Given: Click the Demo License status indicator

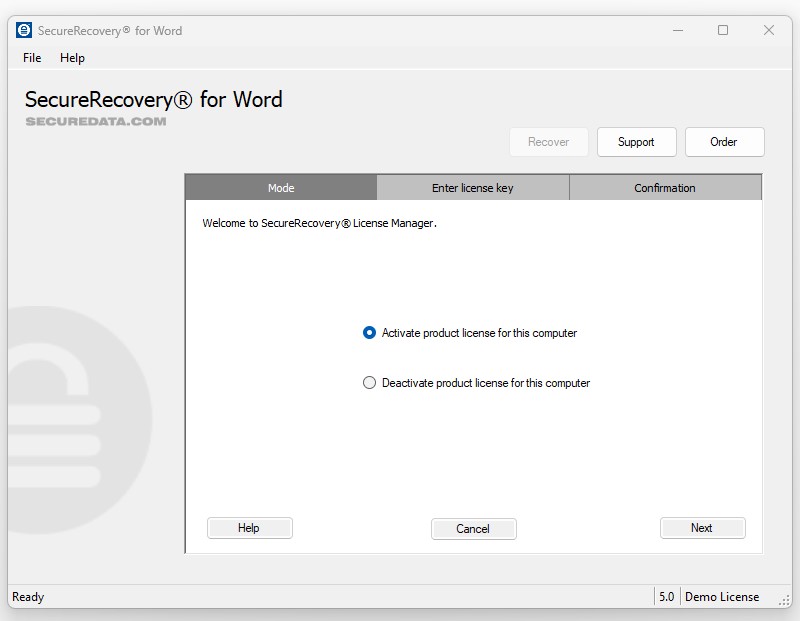Looking at the screenshot, I should pos(722,596).
